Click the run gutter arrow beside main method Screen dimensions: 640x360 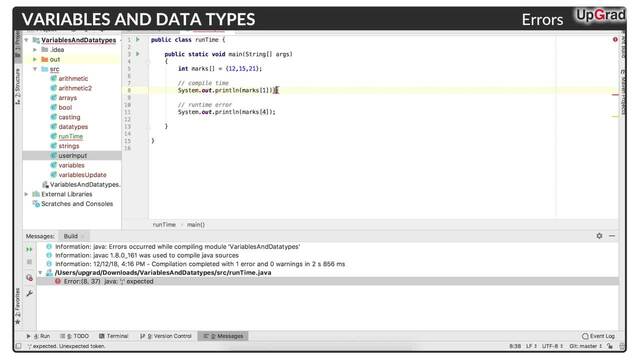138,54
